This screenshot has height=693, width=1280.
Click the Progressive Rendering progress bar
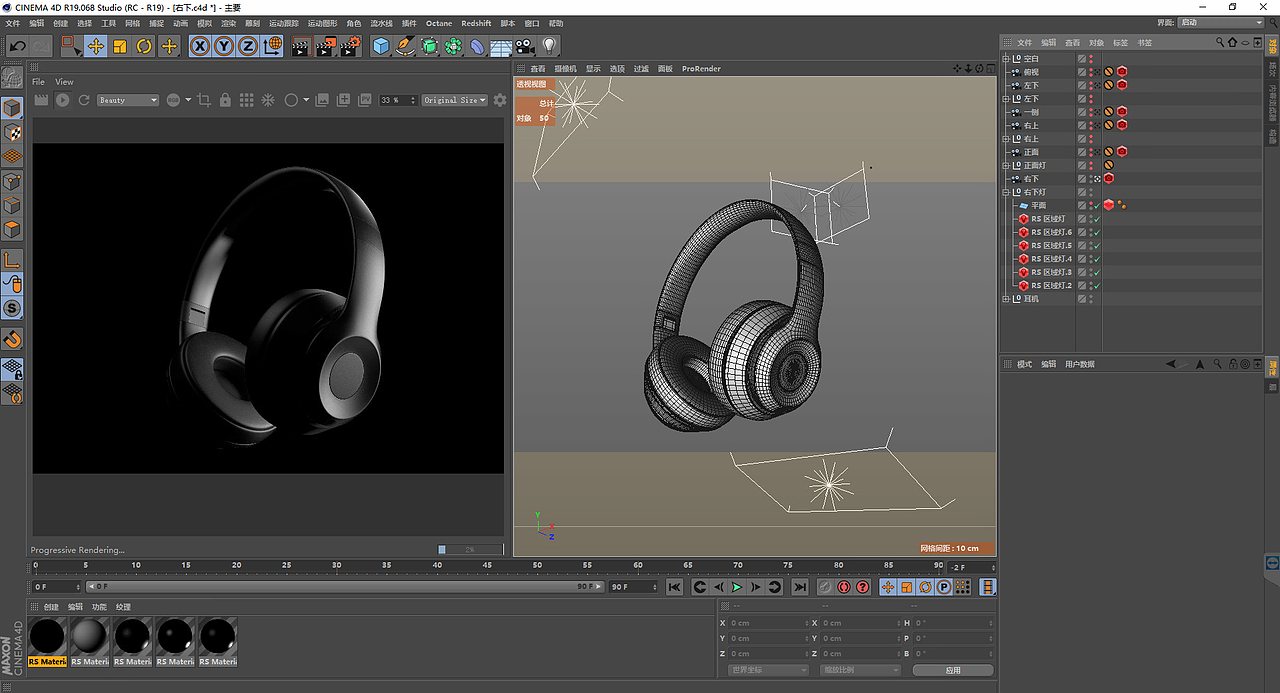pyautogui.click(x=471, y=549)
